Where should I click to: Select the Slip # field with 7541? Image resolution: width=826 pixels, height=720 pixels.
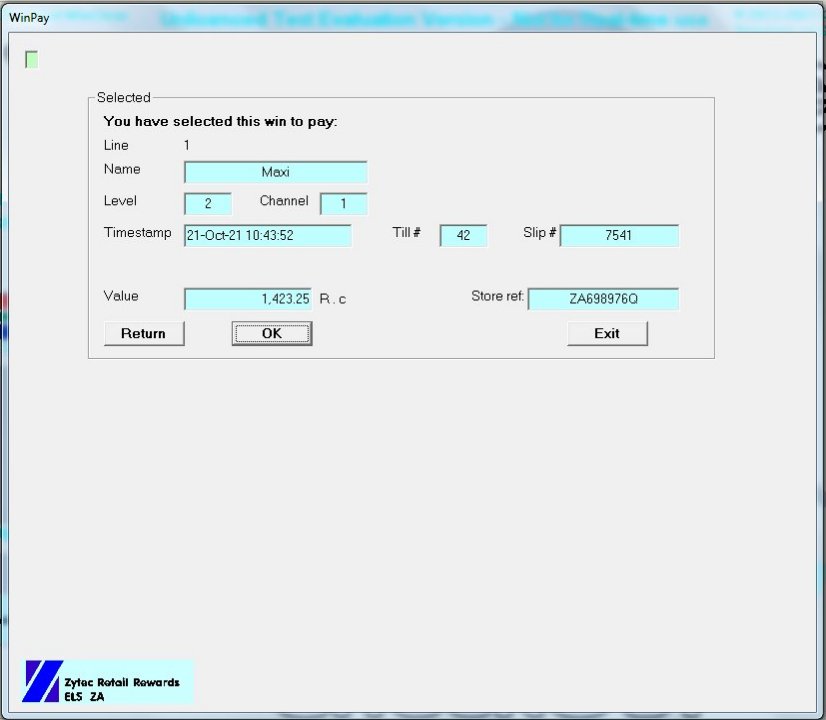pyautogui.click(x=619, y=236)
